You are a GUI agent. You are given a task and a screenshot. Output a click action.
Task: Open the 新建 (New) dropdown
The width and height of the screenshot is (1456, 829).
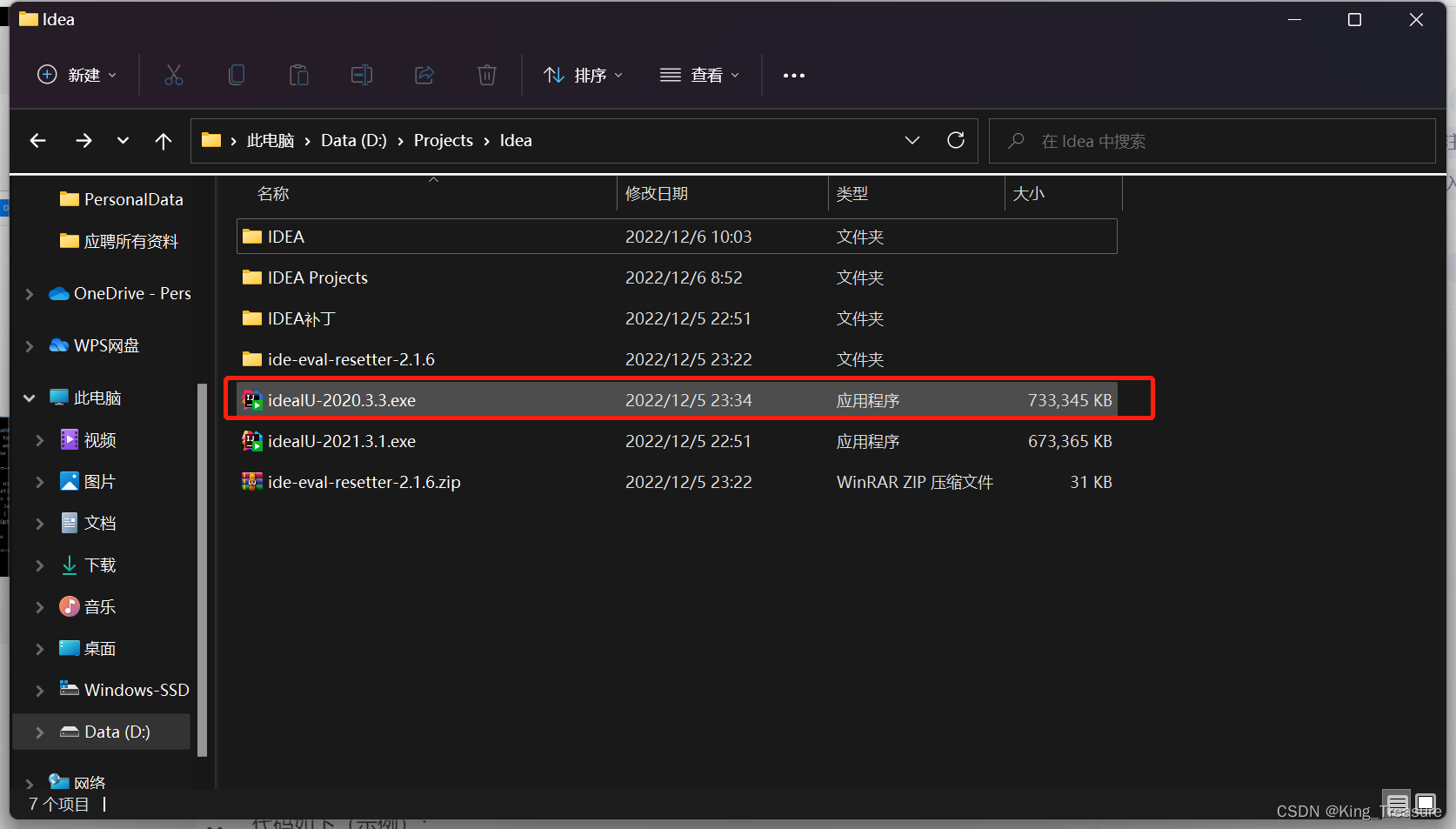(x=77, y=75)
